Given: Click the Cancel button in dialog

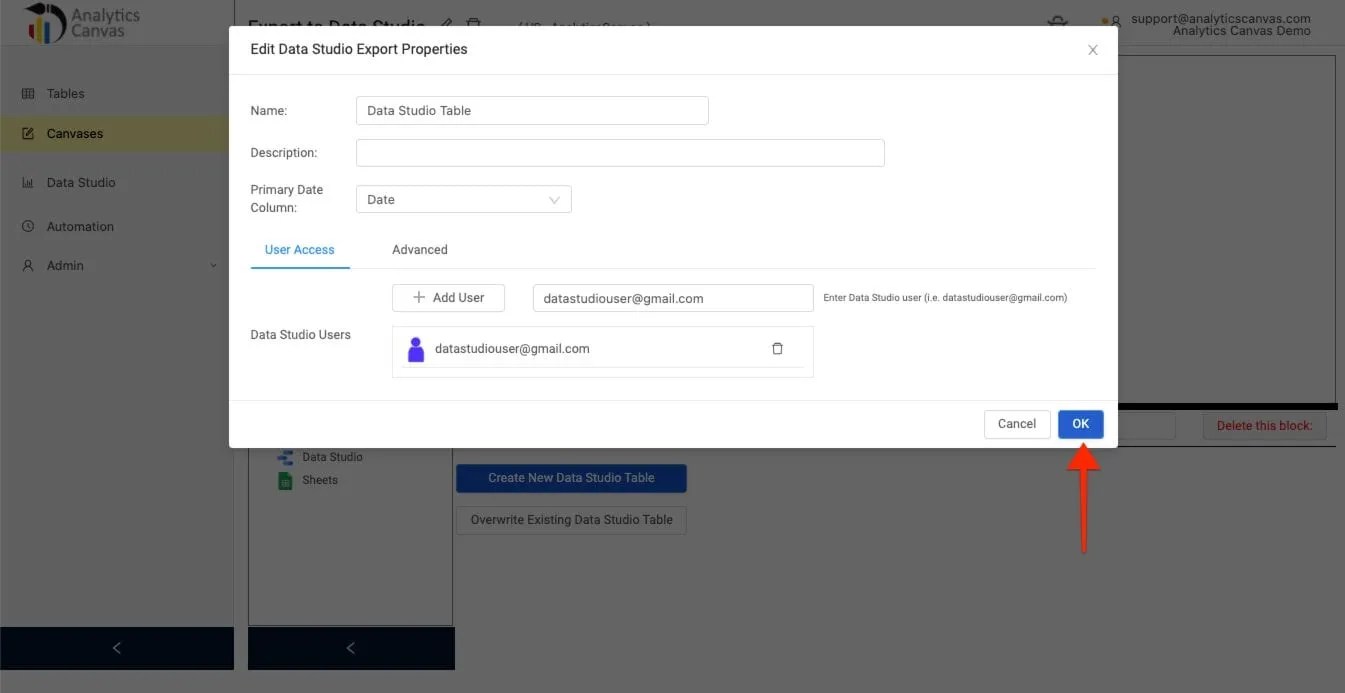Looking at the screenshot, I should [x=1017, y=424].
